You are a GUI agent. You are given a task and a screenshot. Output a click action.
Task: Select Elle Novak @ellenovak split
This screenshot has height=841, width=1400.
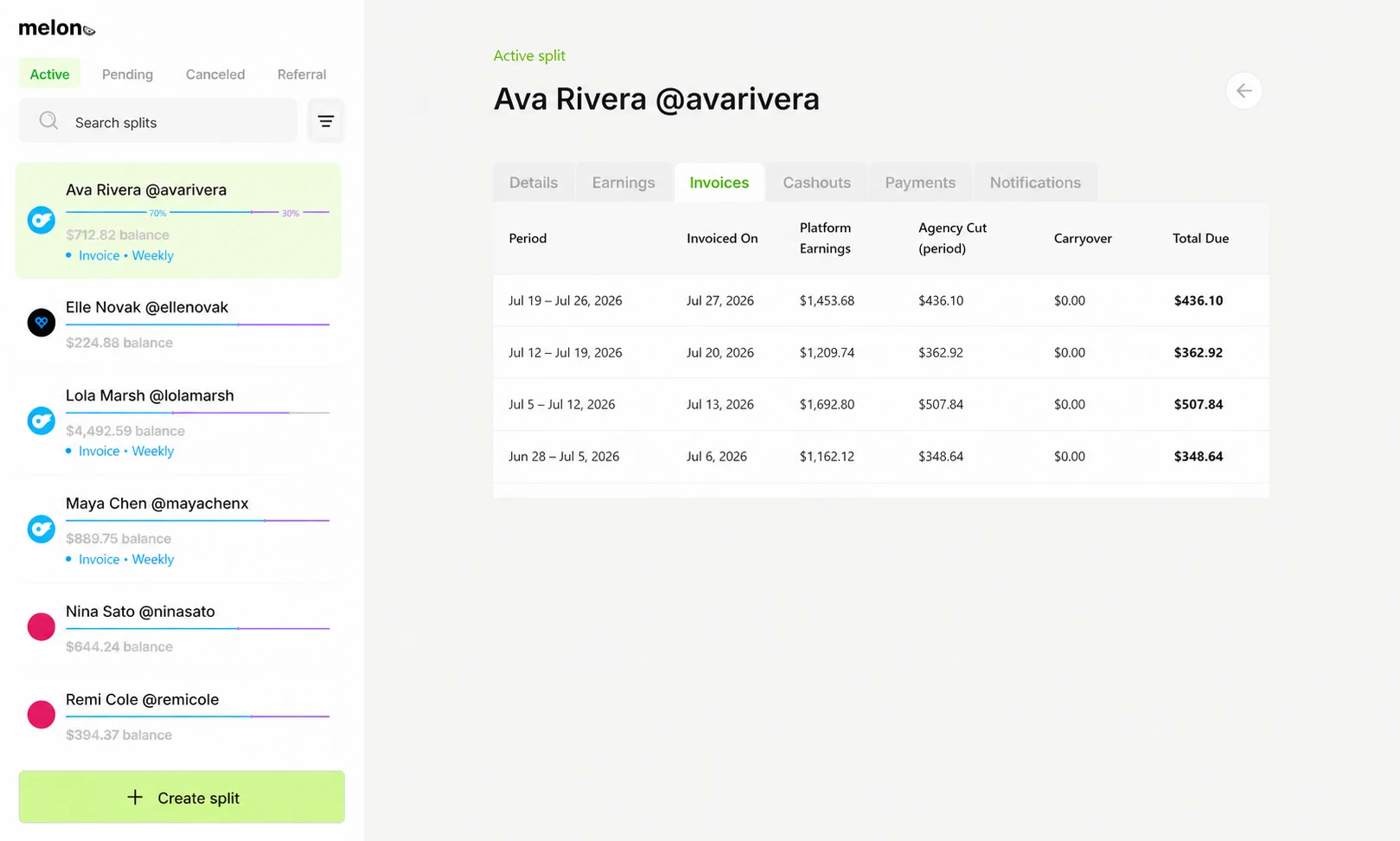178,324
